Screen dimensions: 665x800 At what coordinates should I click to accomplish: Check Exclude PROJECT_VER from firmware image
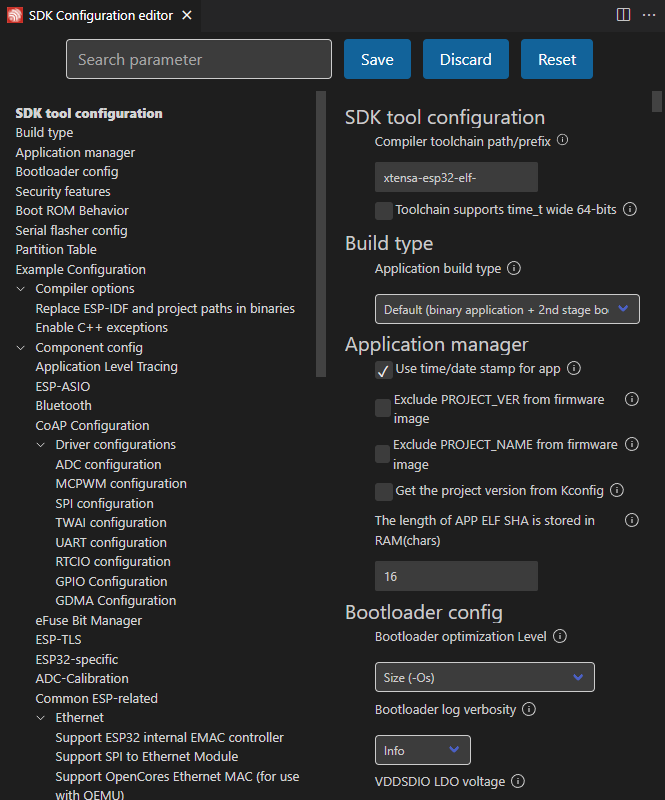pos(383,408)
